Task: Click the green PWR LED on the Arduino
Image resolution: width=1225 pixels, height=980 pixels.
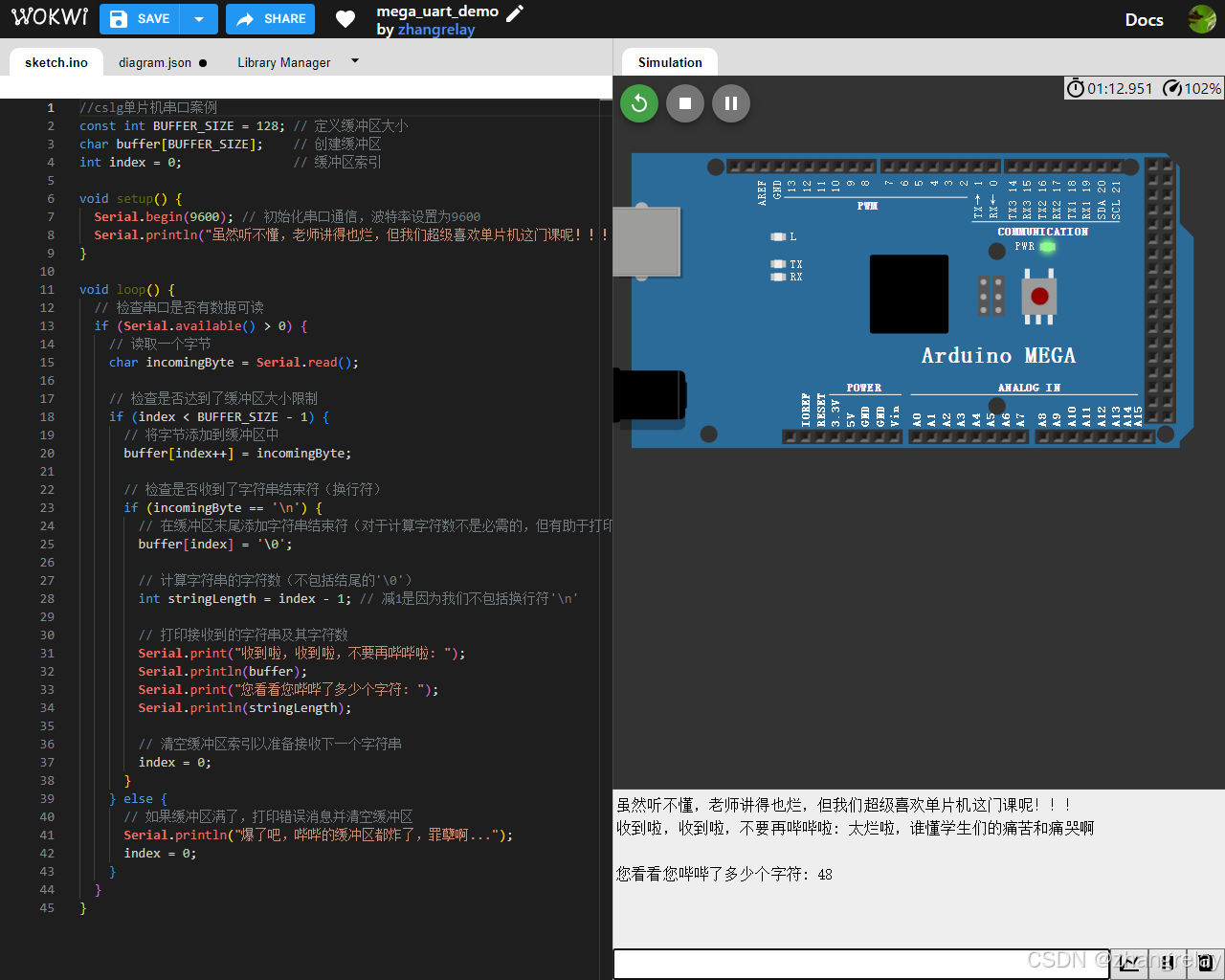Action: click(1048, 246)
